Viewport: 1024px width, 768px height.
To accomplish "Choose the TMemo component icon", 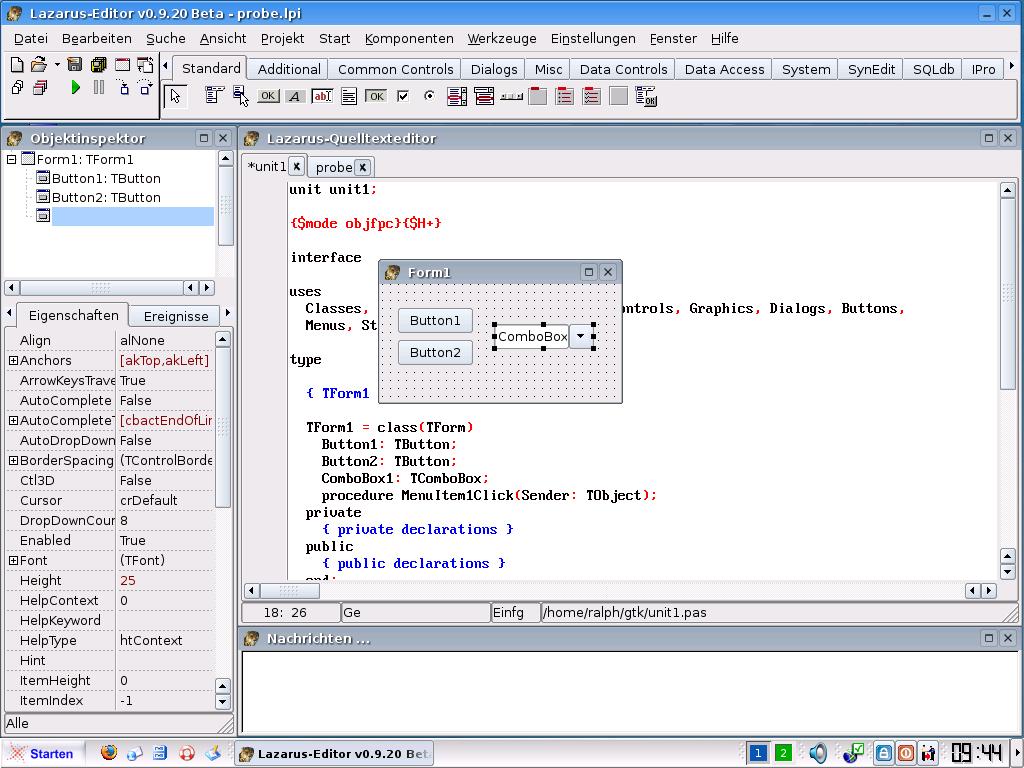I will coord(349,97).
